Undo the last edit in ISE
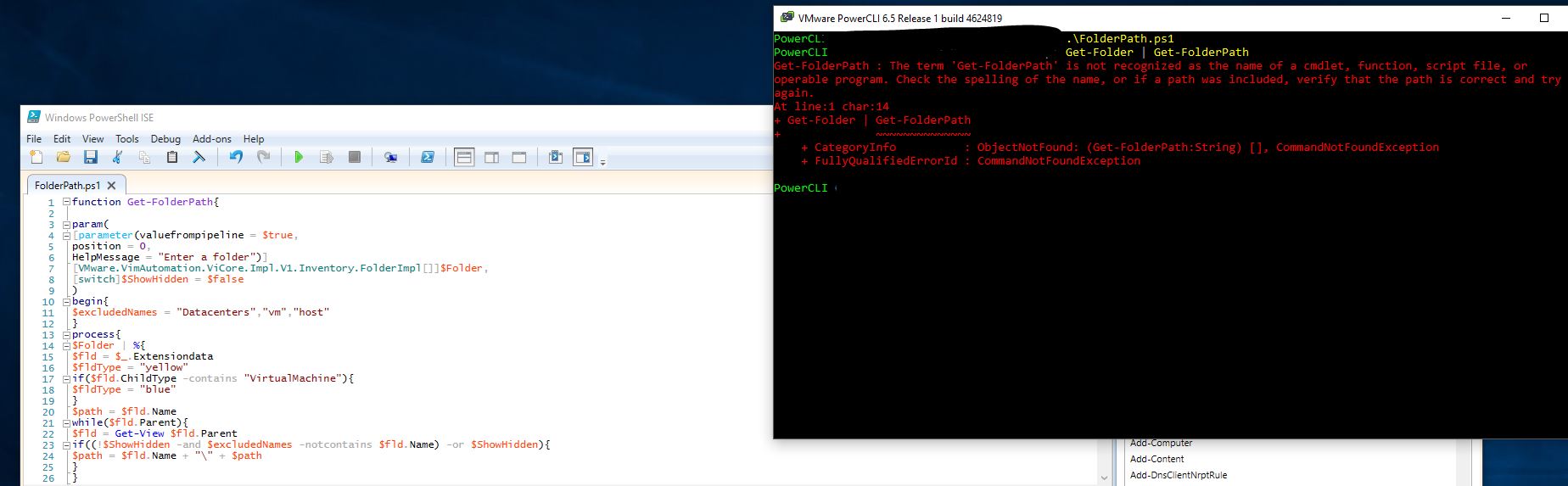1568x486 pixels. point(236,157)
